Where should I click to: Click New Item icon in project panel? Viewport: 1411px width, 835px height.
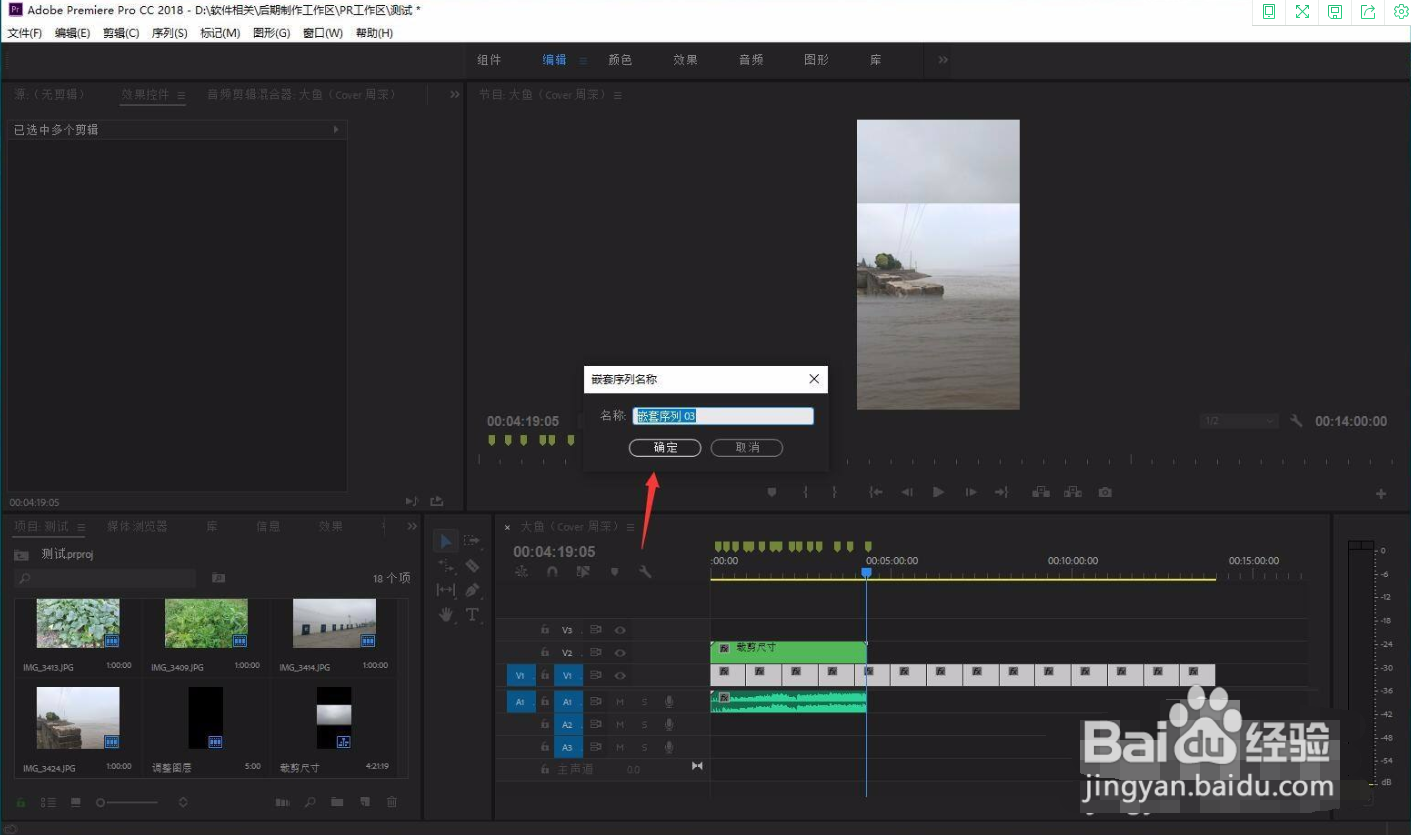365,802
